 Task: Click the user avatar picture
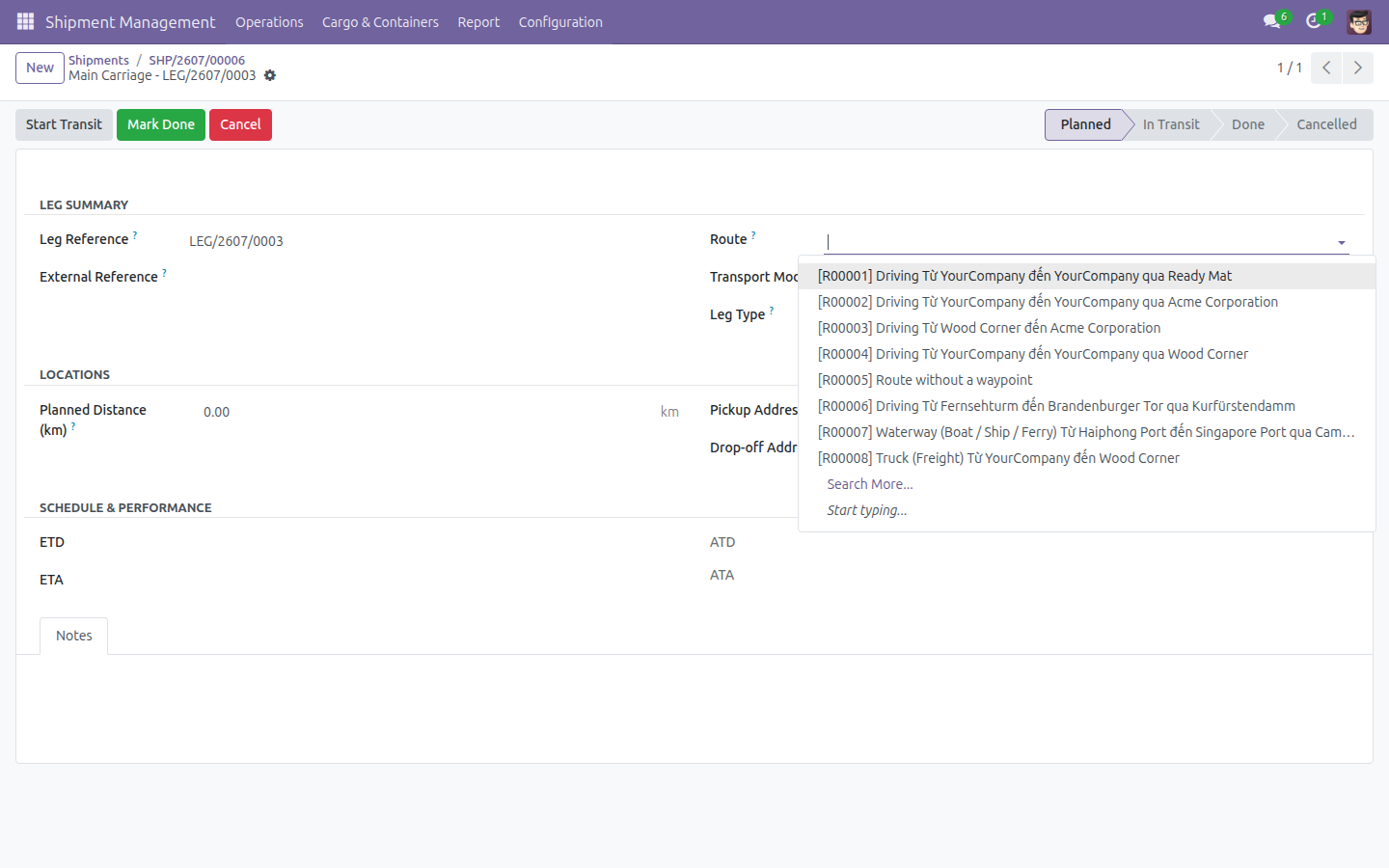pos(1359,21)
